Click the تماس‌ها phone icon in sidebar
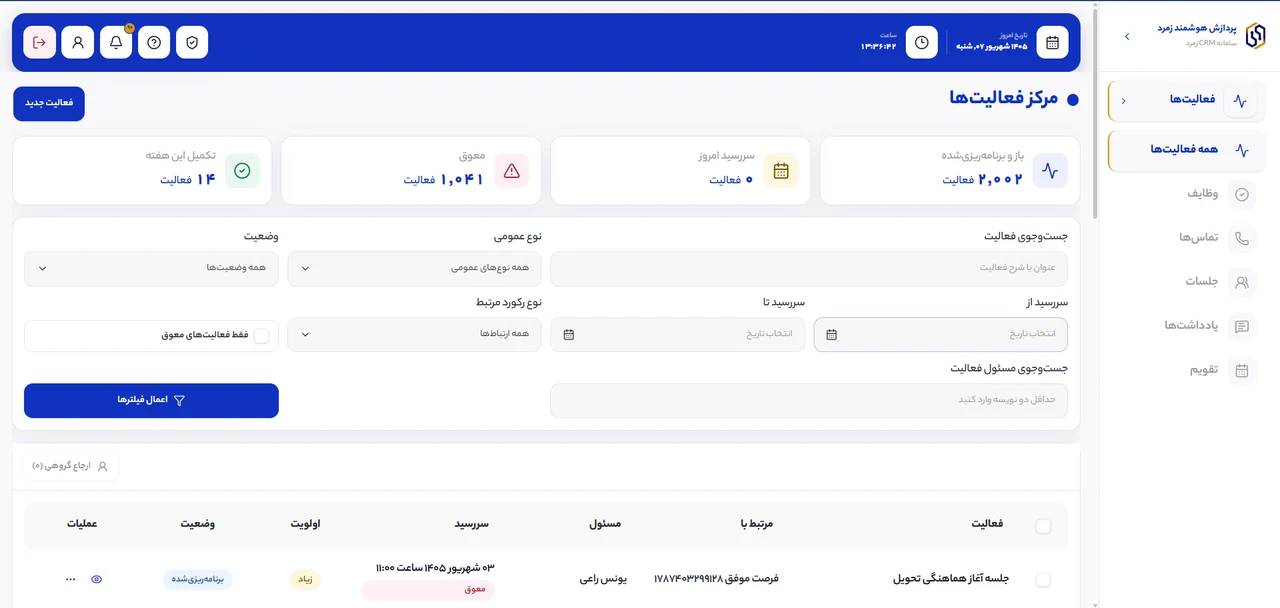The height and width of the screenshot is (608, 1280). point(1242,238)
